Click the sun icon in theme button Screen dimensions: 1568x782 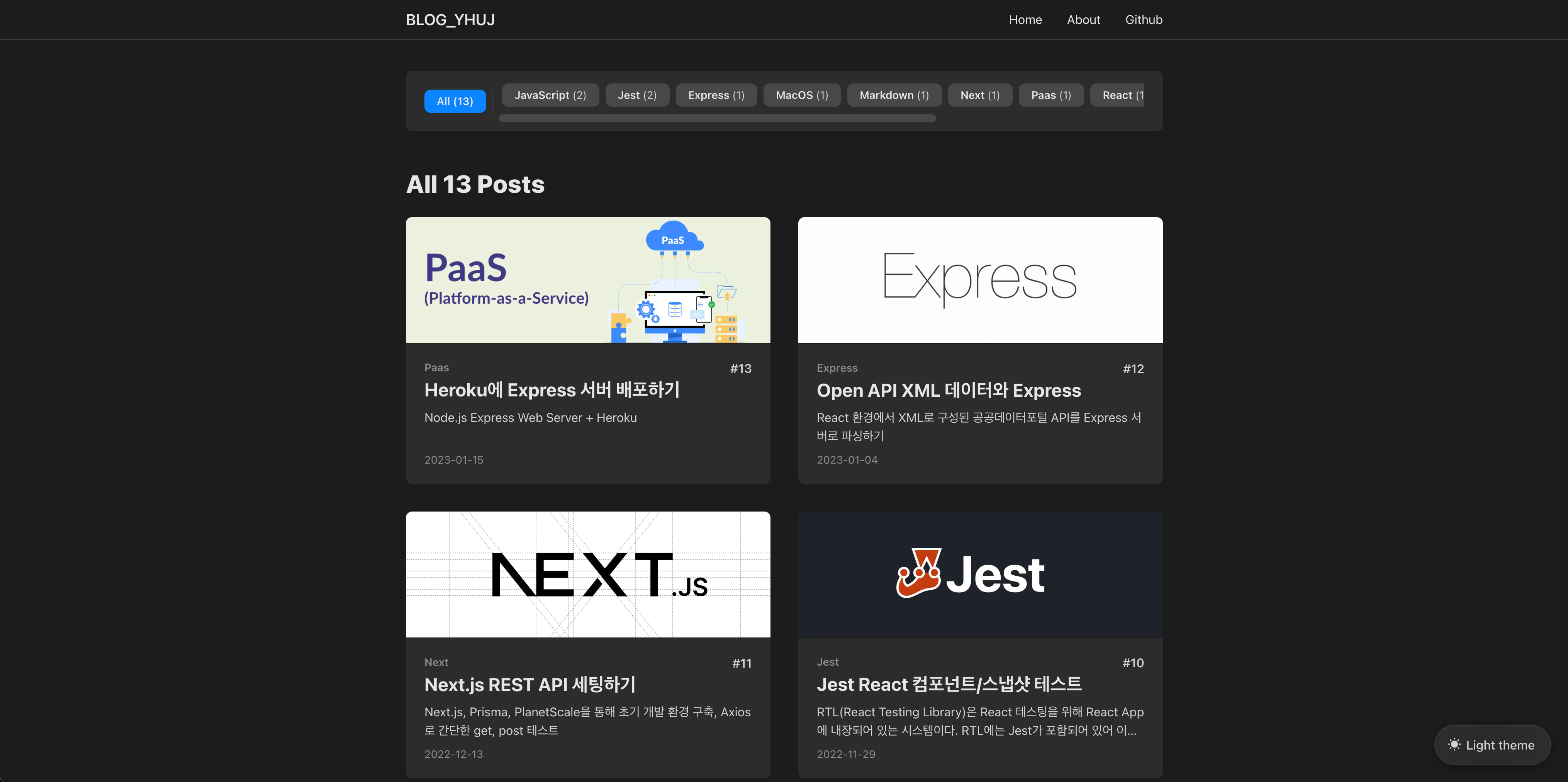click(1454, 744)
